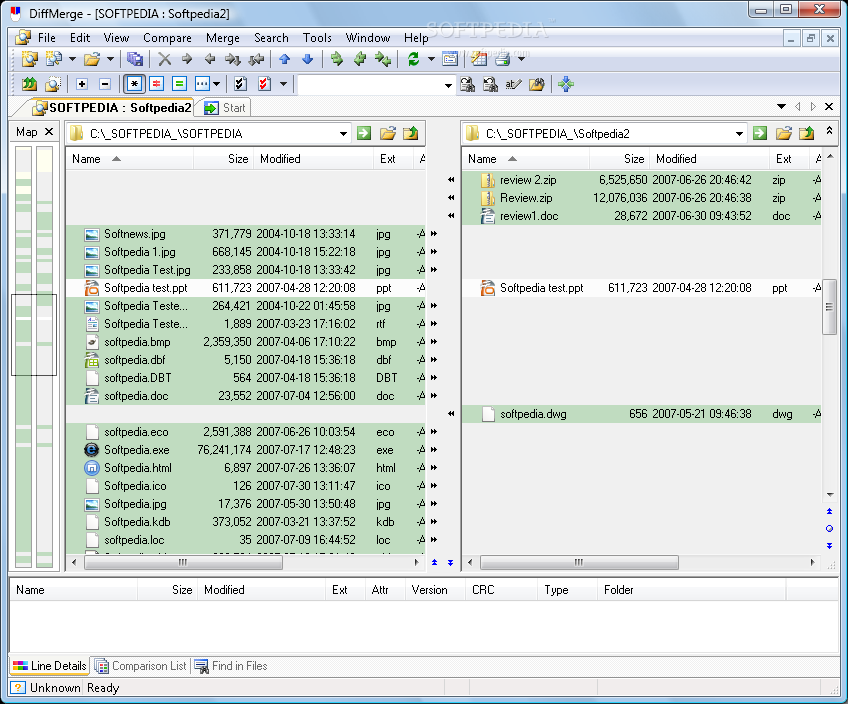Toggle the red checkmark selection icon

pyautogui.click(x=264, y=84)
